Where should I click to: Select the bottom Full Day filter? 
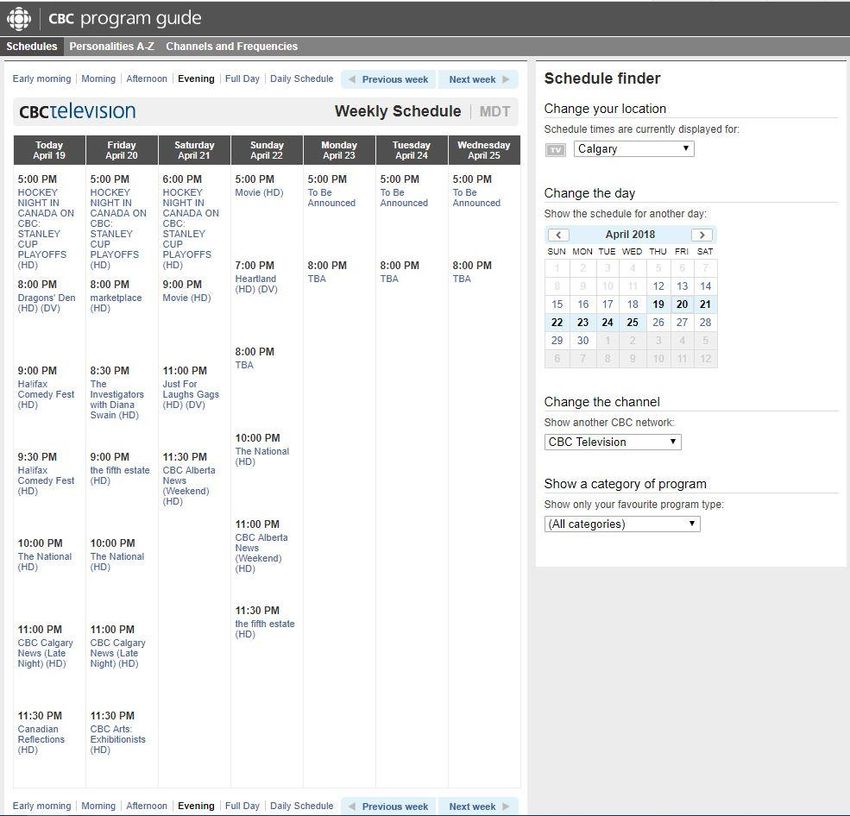tap(242, 806)
